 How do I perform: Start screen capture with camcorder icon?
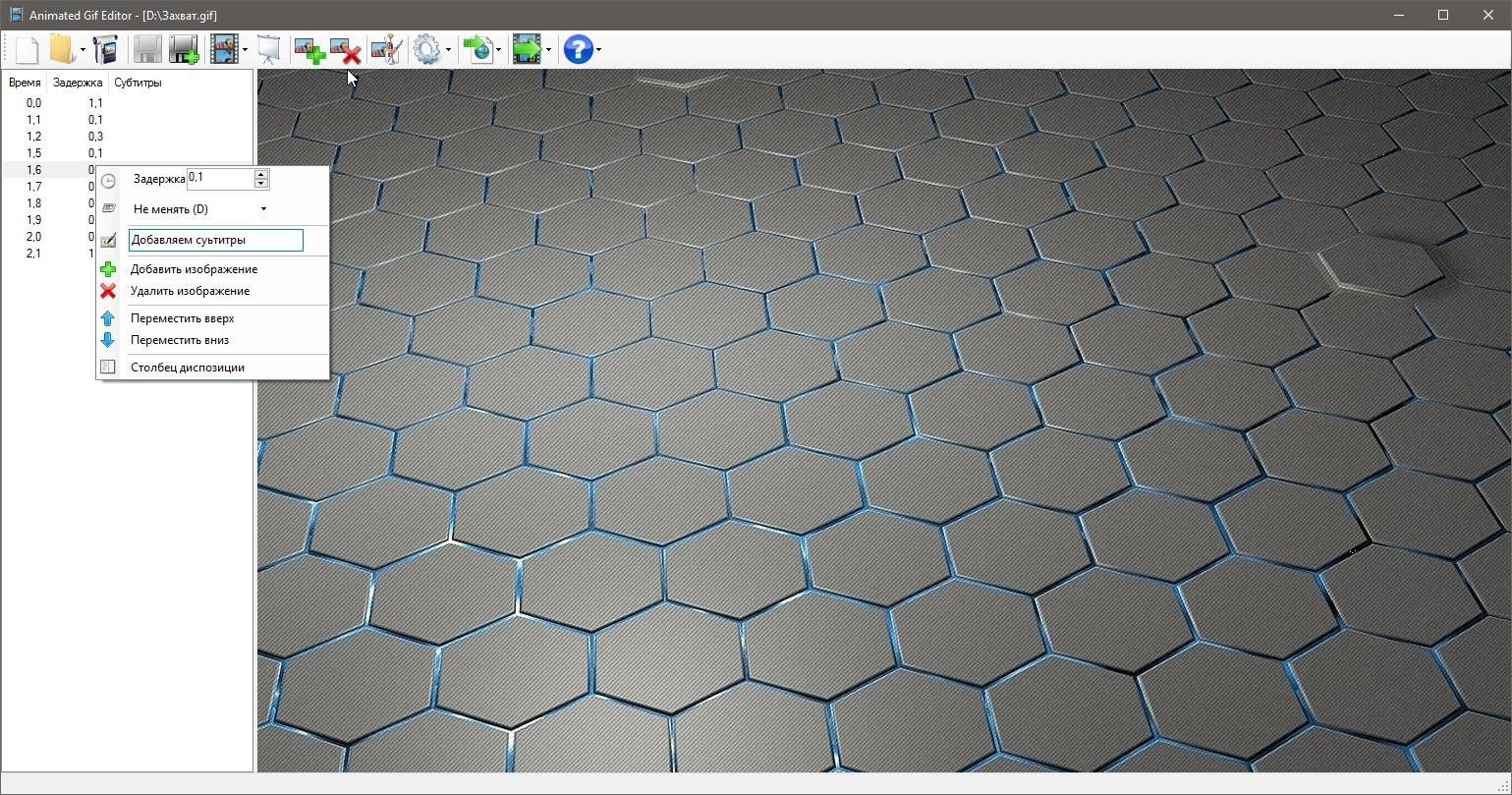(105, 49)
